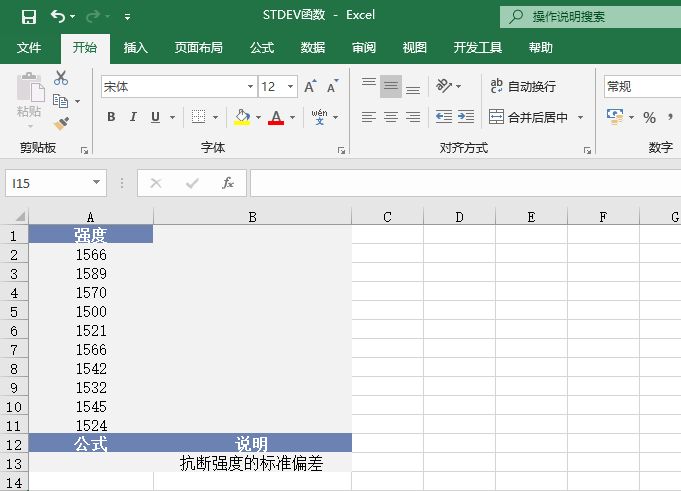The image size is (681, 491).
Task: Select the Format Painter brush
Action: pos(61,123)
